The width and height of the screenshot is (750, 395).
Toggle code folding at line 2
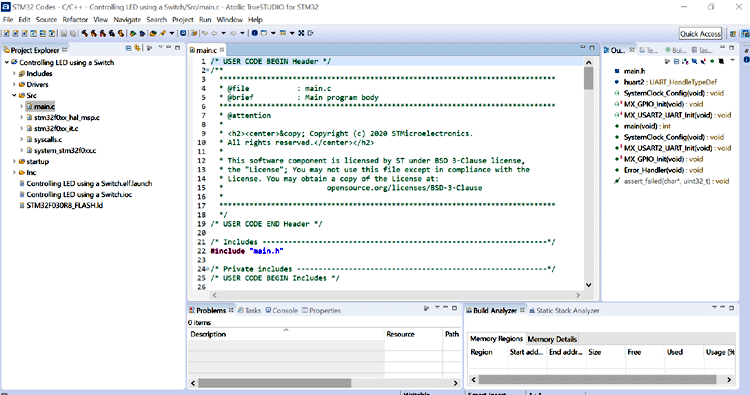point(207,70)
